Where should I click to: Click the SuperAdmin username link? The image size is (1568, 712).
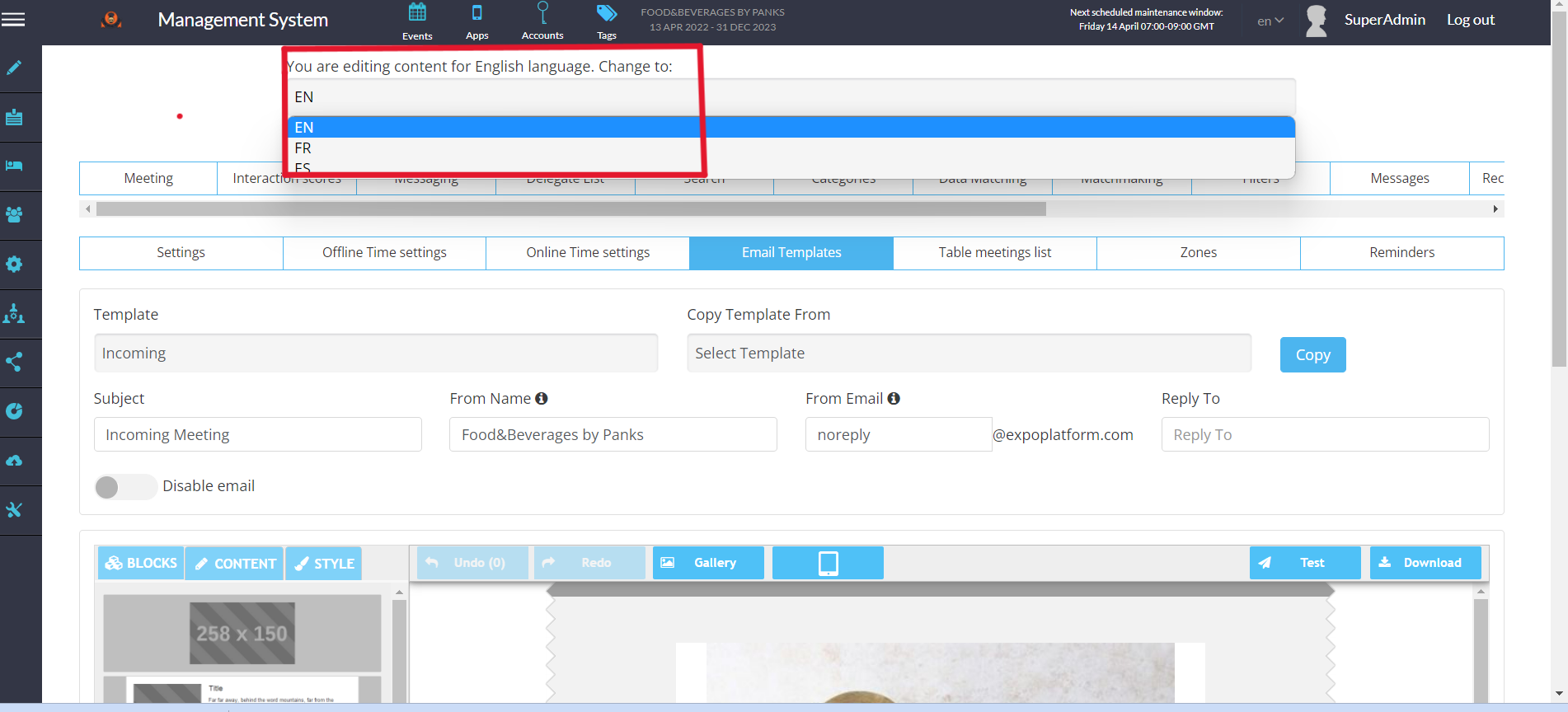click(x=1385, y=20)
